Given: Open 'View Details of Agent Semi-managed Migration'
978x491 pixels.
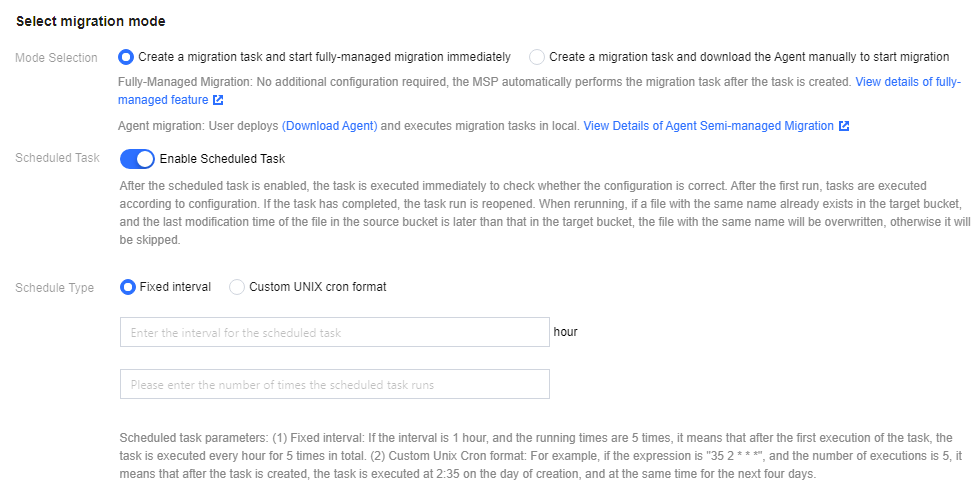Looking at the screenshot, I should coord(708,126).
